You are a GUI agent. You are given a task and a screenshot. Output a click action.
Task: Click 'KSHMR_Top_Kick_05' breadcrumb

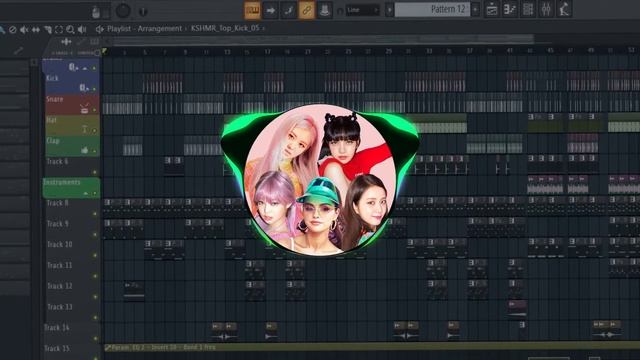[225, 29]
